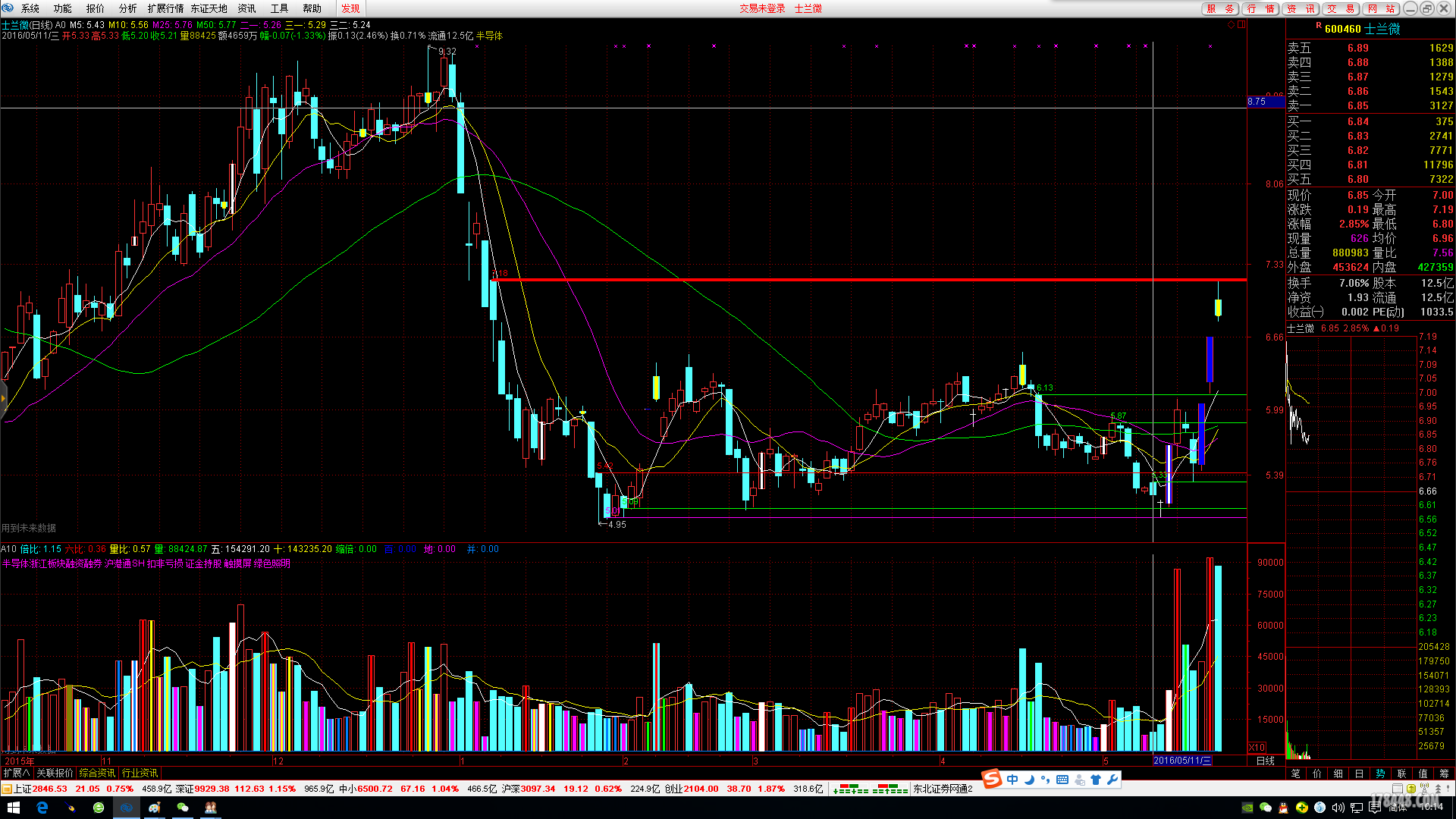This screenshot has width=1456, height=819.
Task: Expand the 扩展 panel
Action: click(x=17, y=773)
